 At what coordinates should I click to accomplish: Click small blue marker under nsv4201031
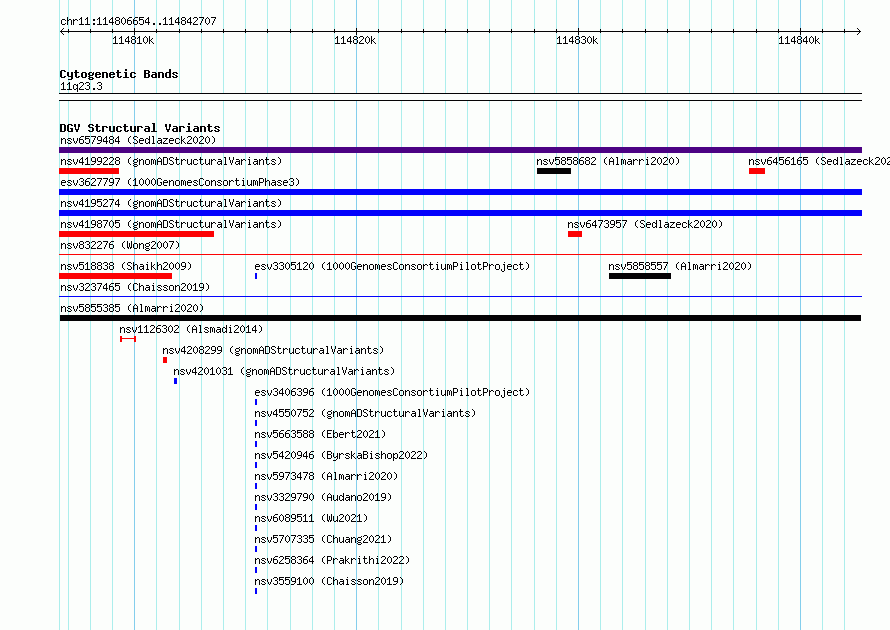(x=175, y=381)
